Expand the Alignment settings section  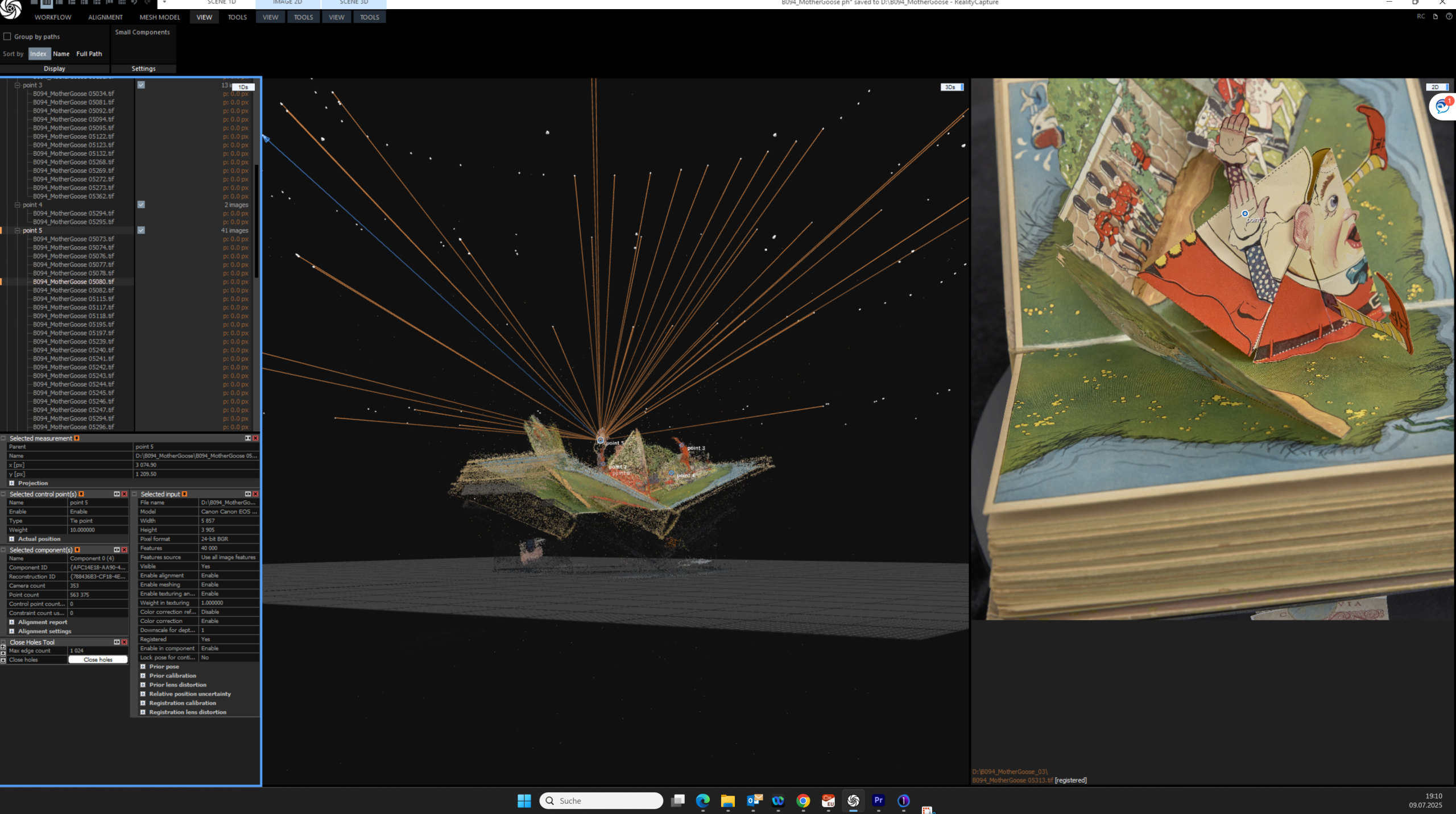click(12, 631)
